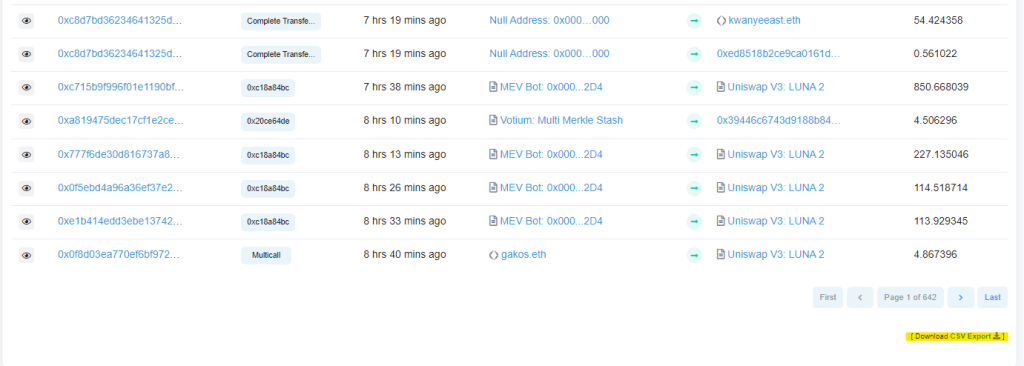Viewport: 1024px width, 366px height.
Task: Click green arrow in the gakos.eth row
Action: pyautogui.click(x=694, y=255)
